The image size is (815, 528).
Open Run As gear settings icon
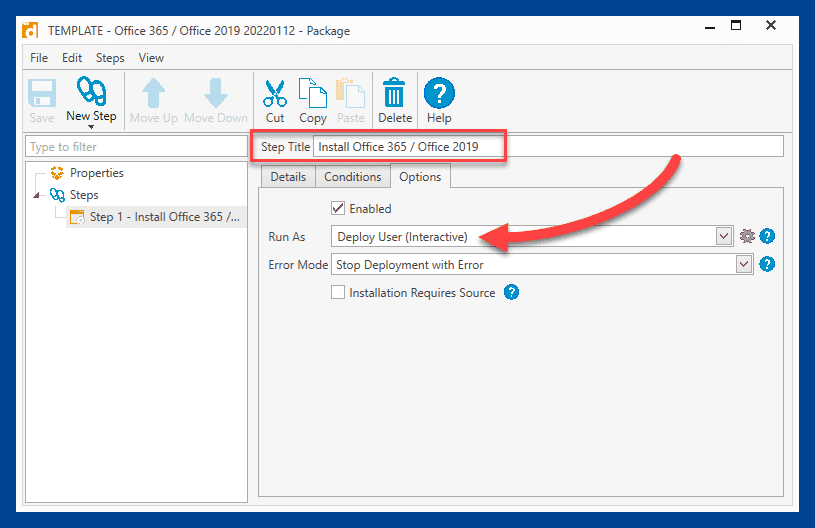[x=747, y=236]
